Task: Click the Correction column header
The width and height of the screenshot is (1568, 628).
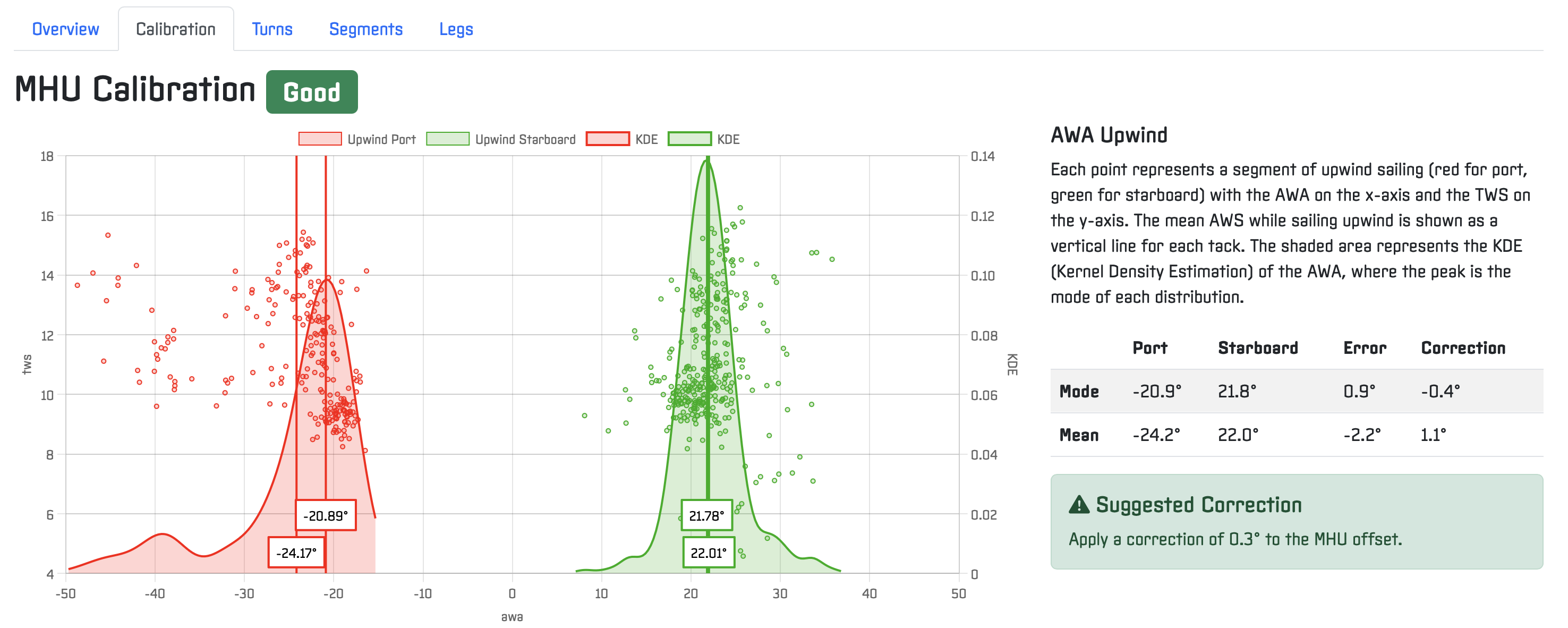Action: 1463,348
